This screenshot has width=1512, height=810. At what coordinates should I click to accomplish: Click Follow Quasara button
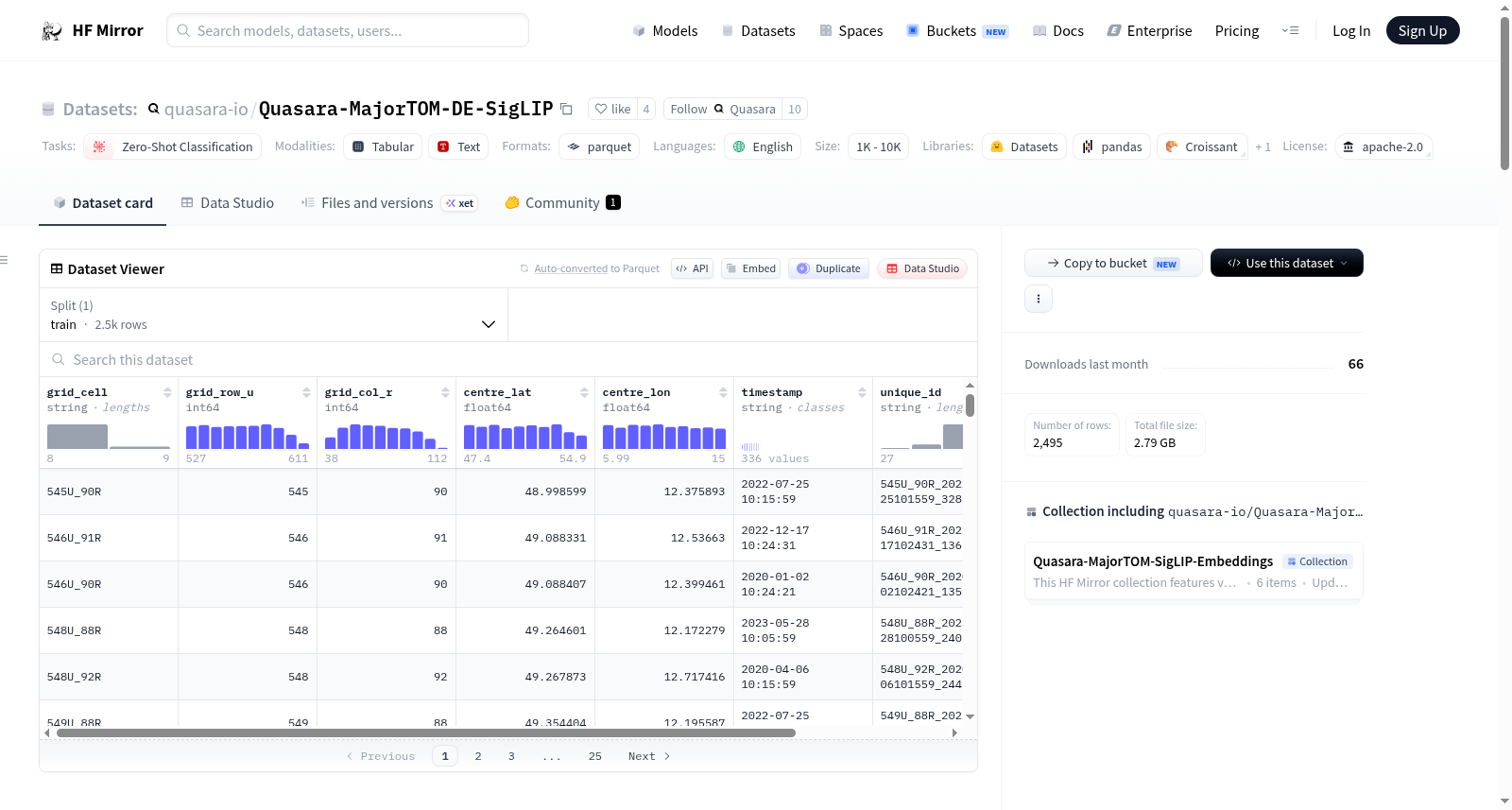(x=723, y=109)
